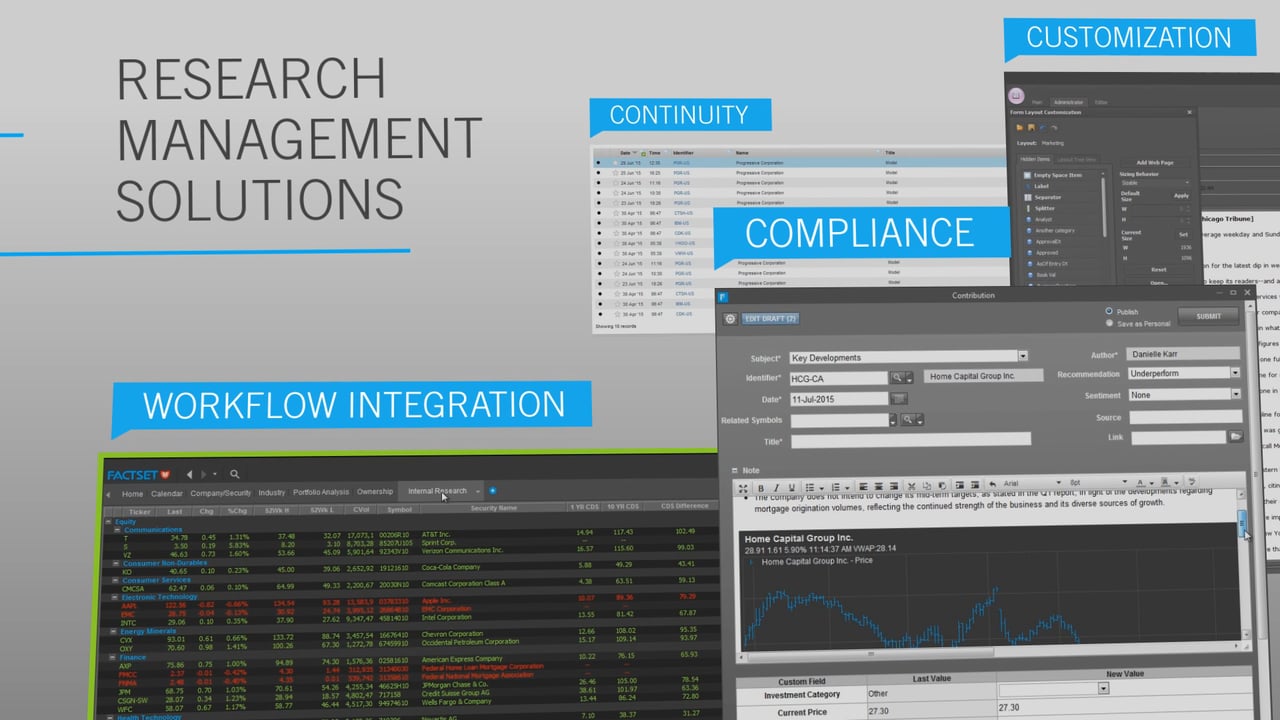Apply bold formatting in the Note toolbar
The width and height of the screenshot is (1280, 720).
pos(761,487)
